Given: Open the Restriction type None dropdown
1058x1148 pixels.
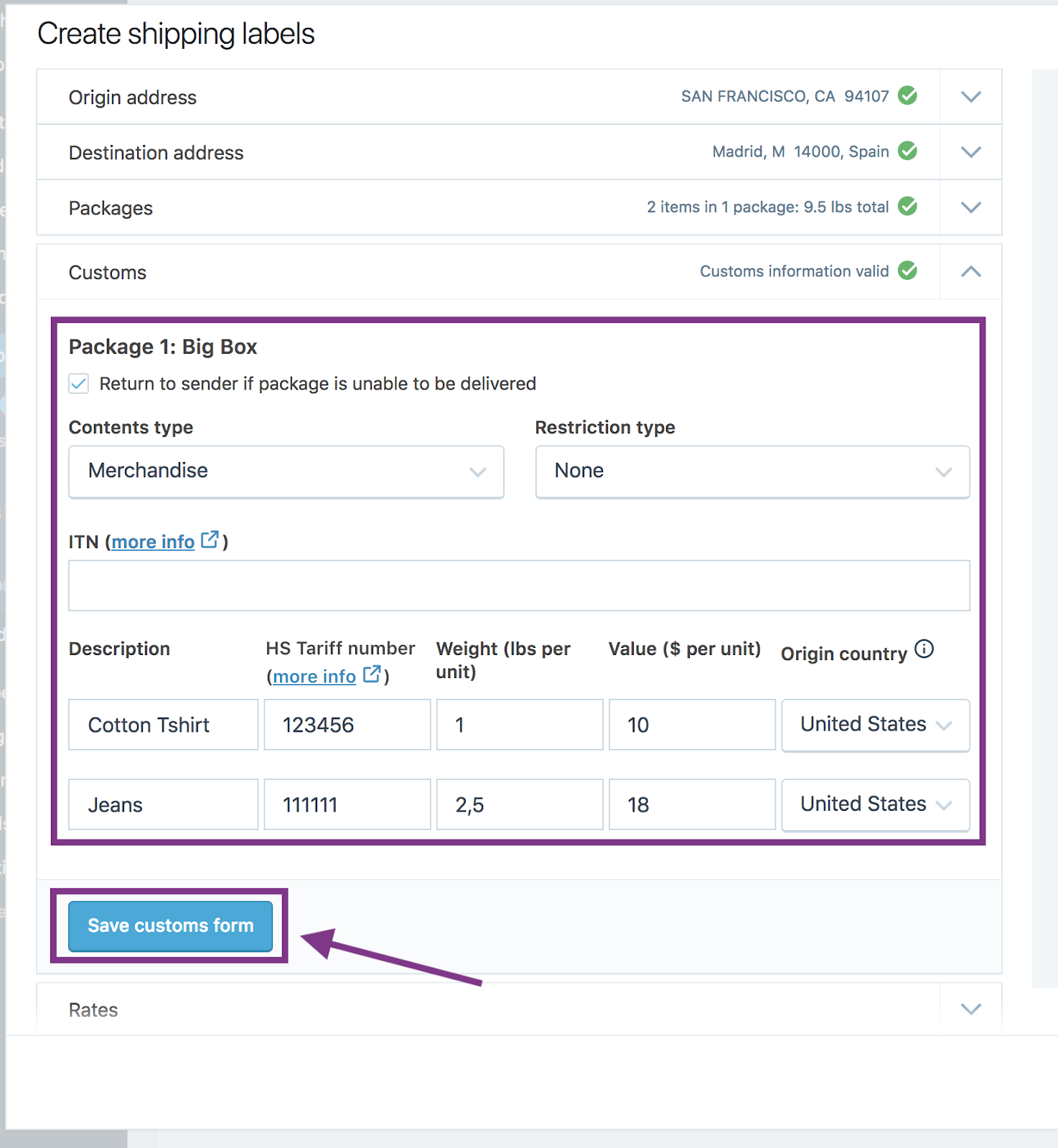Looking at the screenshot, I should click(753, 471).
